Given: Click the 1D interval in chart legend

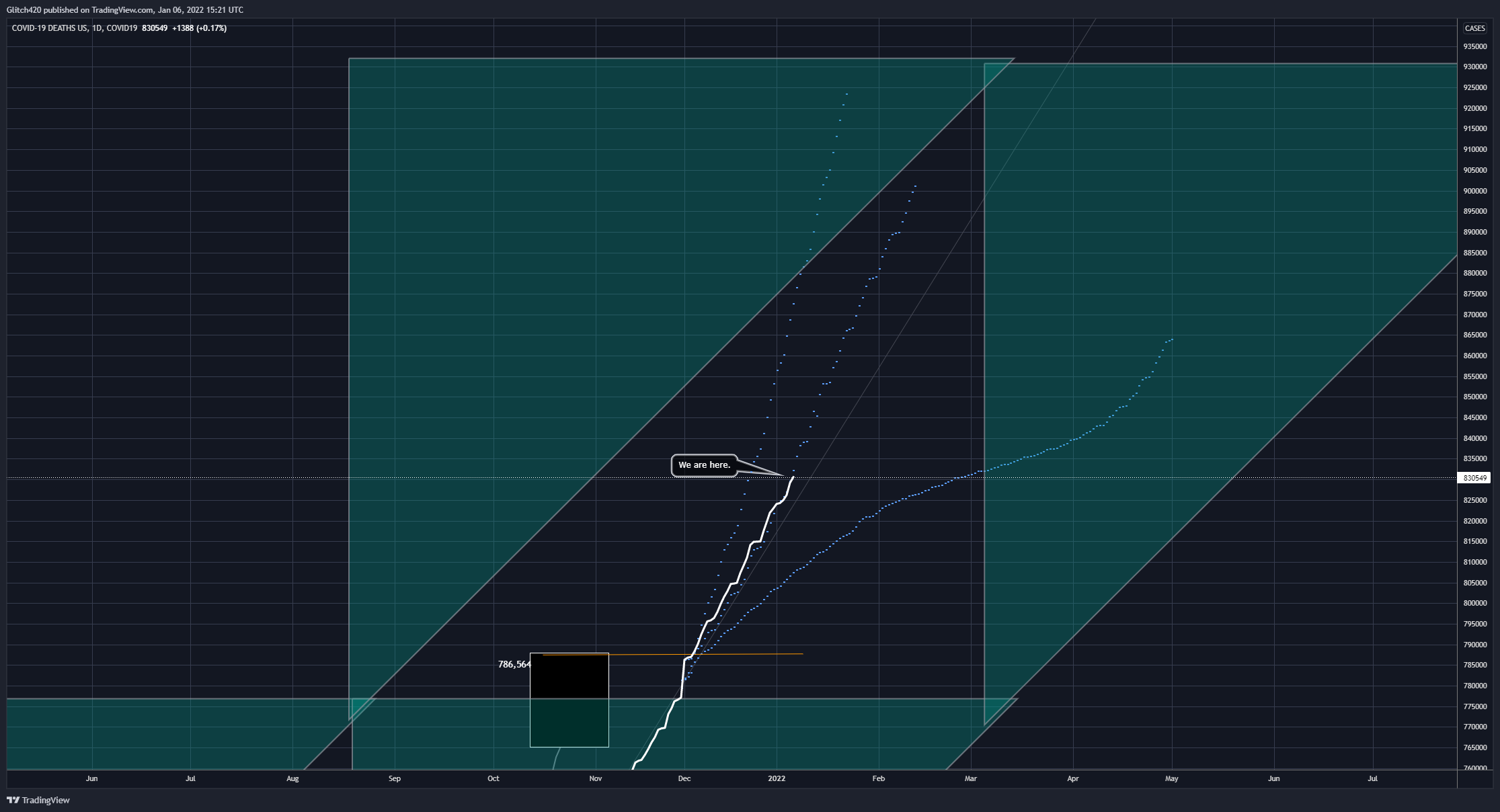Looking at the screenshot, I should coord(97,28).
